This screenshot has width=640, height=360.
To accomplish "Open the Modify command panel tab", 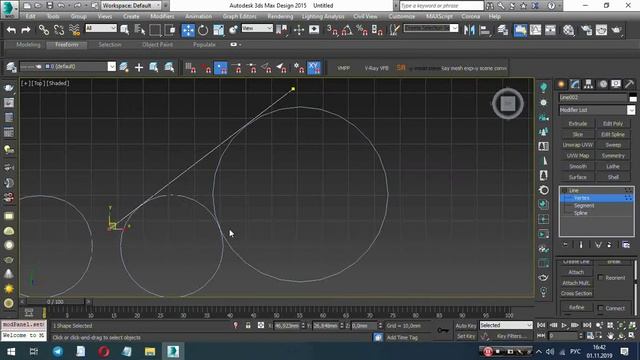I will [575, 84].
